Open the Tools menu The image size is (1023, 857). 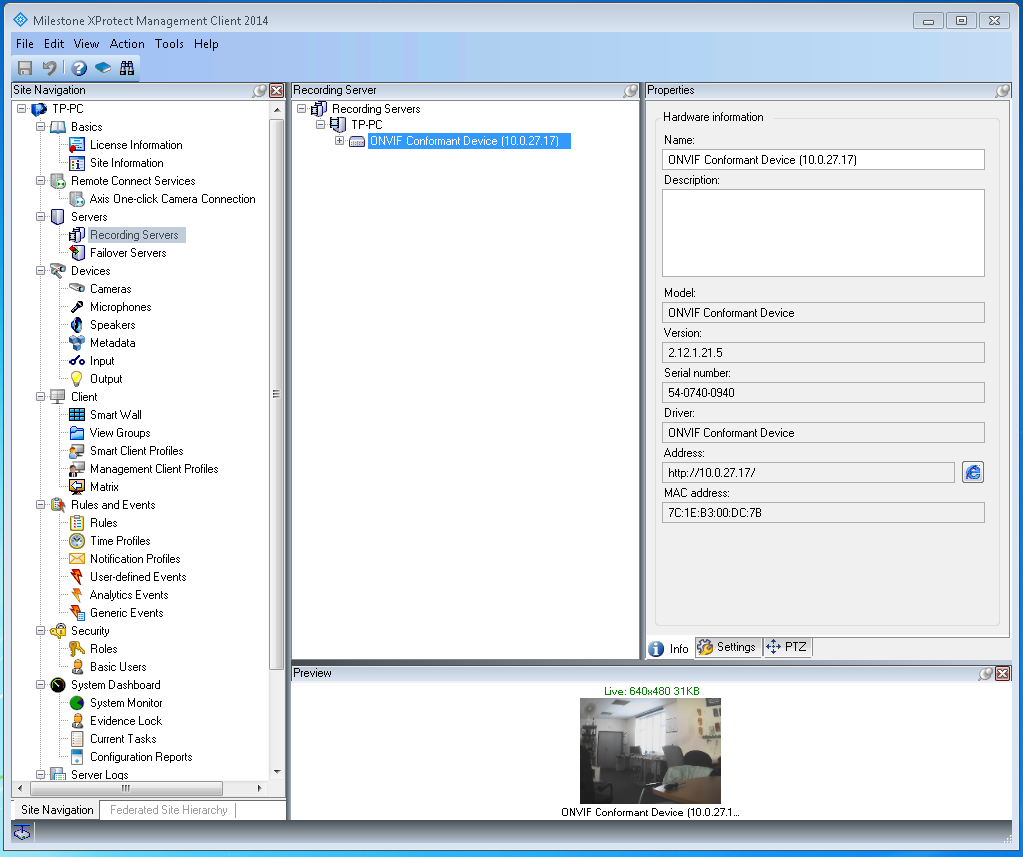tap(169, 44)
